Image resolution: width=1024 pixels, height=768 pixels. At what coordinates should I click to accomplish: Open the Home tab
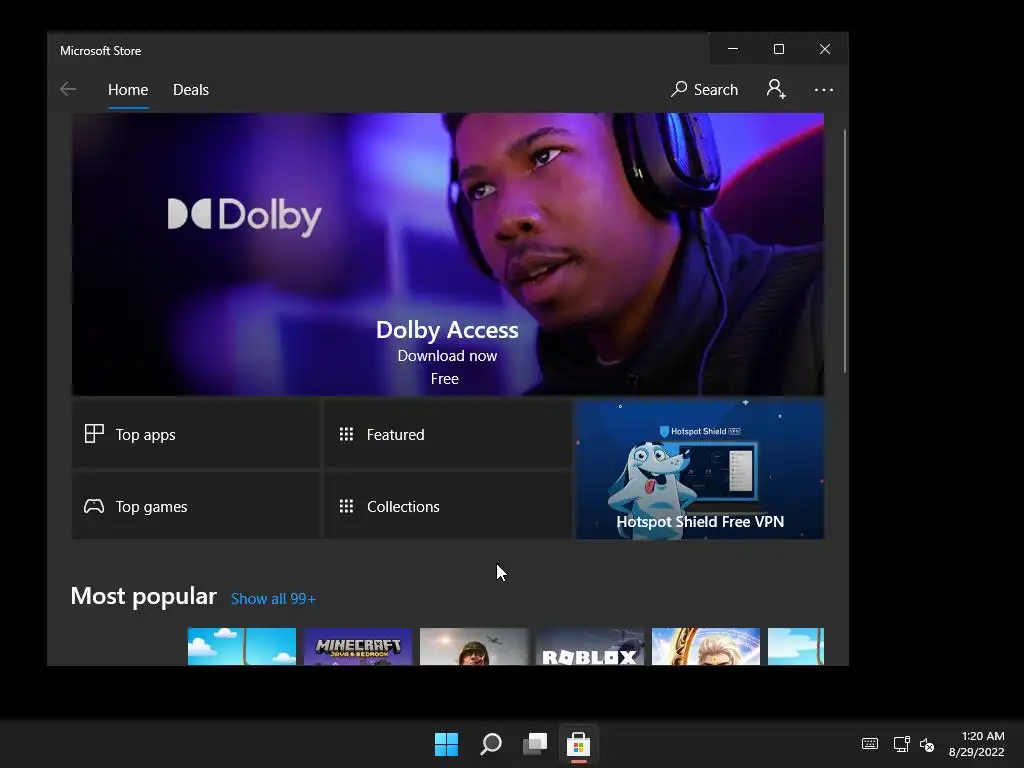pos(128,89)
